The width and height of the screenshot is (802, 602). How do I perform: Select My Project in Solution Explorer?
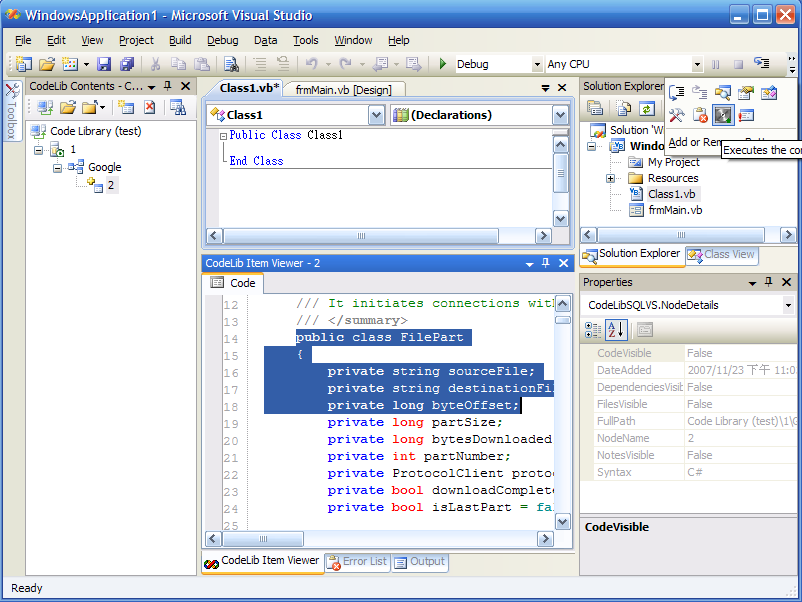point(674,162)
